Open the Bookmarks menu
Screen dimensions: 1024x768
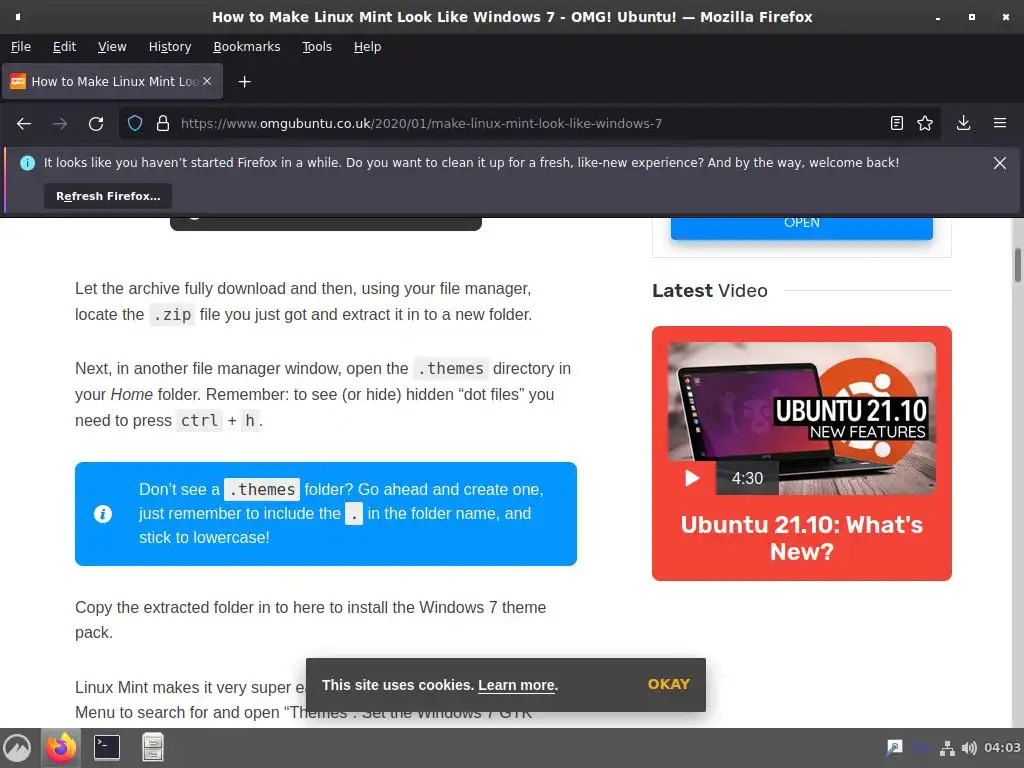tap(246, 46)
